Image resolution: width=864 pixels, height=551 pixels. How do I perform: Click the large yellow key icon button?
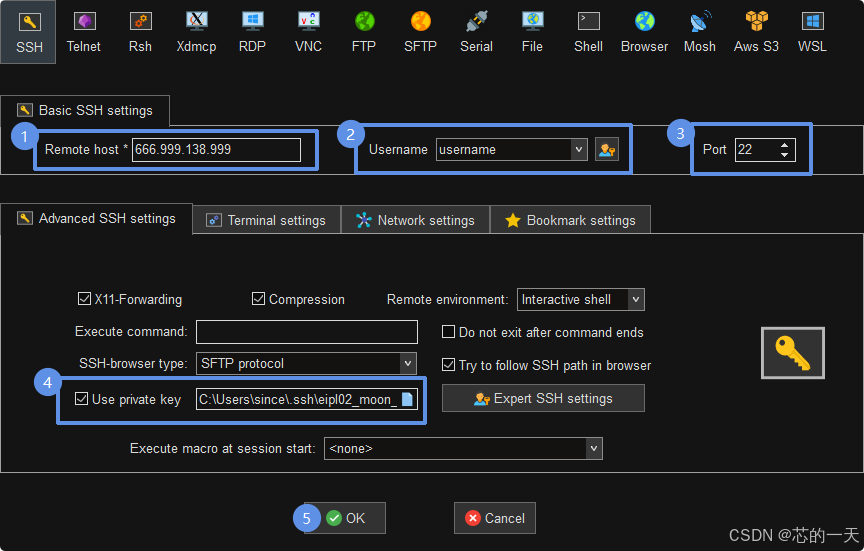pos(792,353)
